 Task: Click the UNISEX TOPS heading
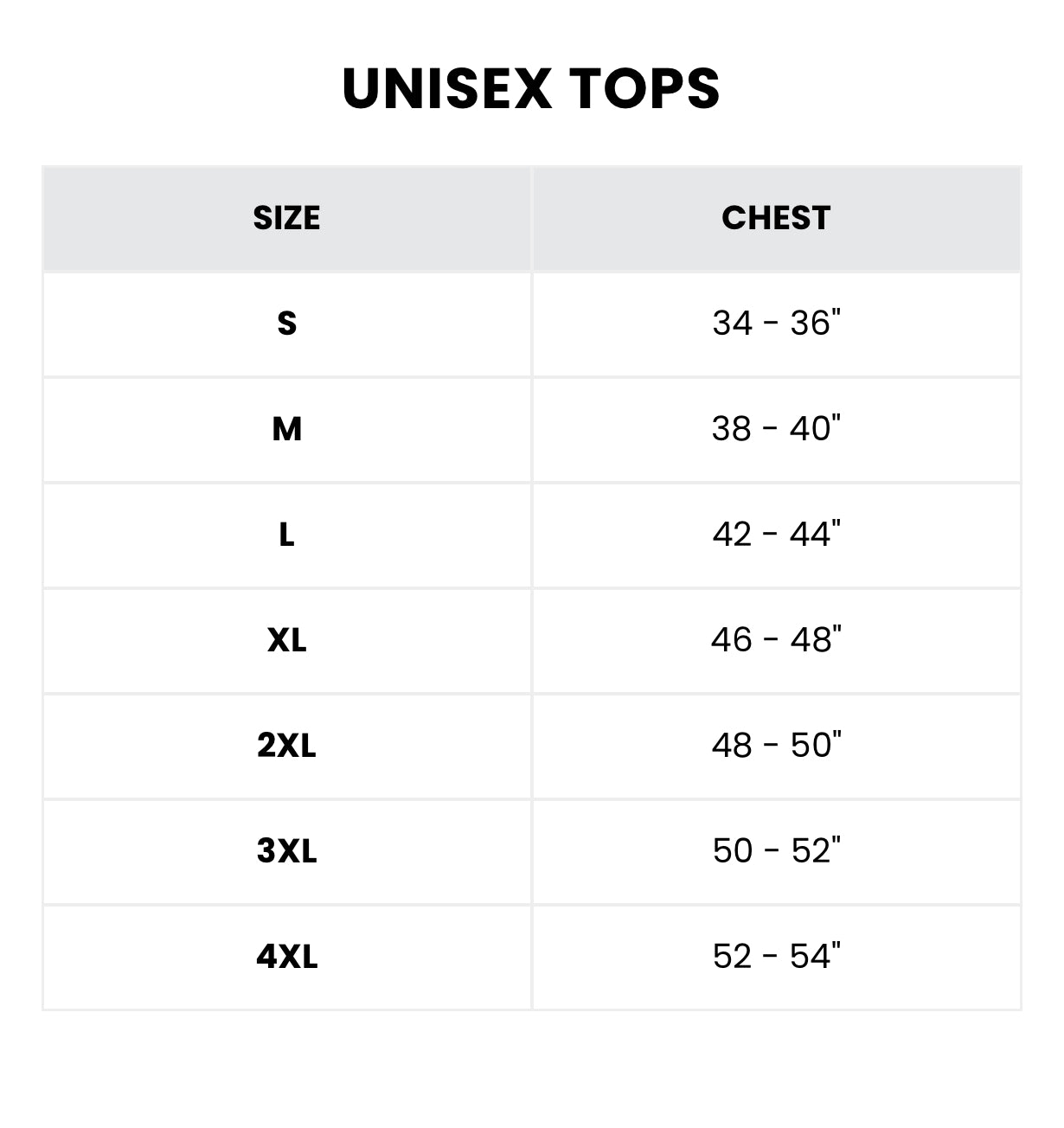click(531, 88)
